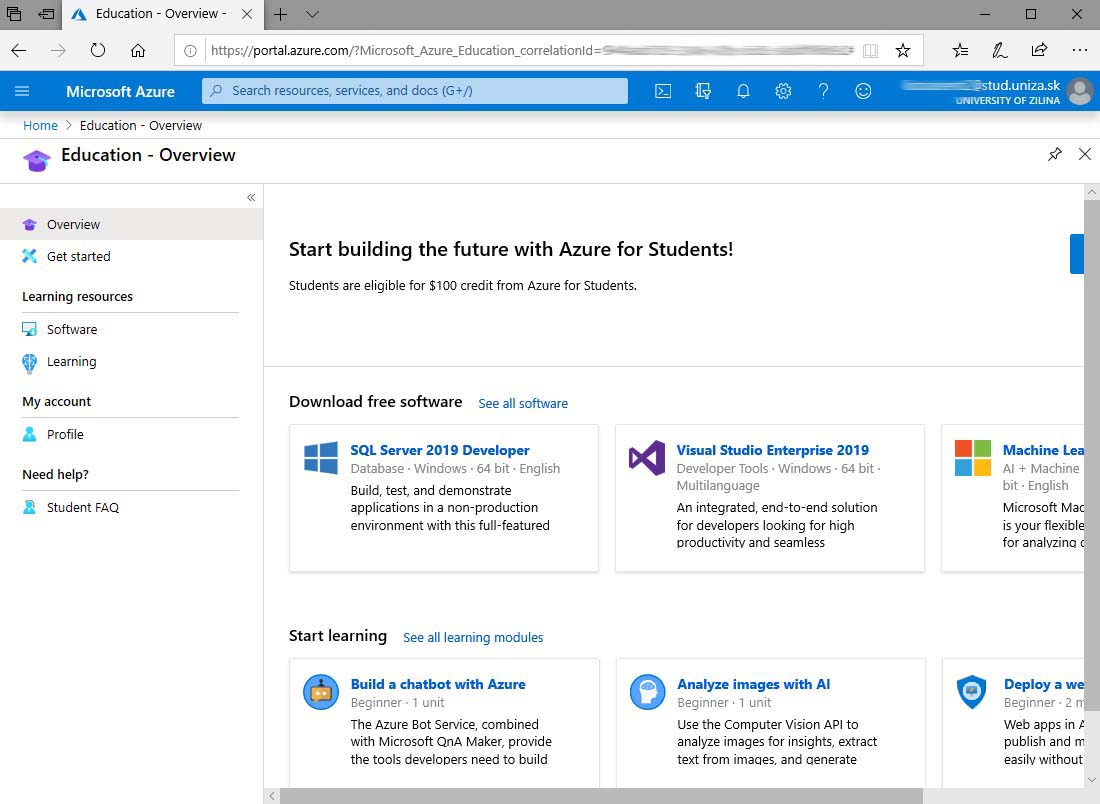Screen dimensions: 1100x804
Task: Click the Analyze images module icon
Action: coord(648,692)
